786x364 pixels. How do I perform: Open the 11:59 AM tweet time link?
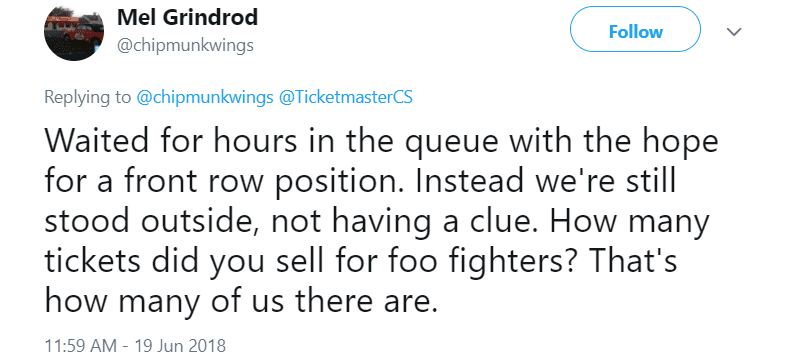(81, 345)
